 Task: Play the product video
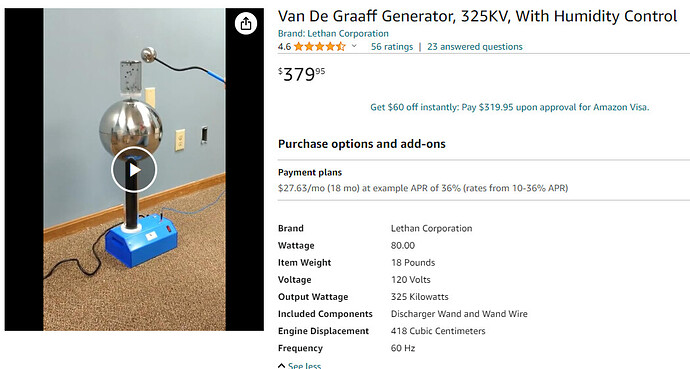coord(134,170)
